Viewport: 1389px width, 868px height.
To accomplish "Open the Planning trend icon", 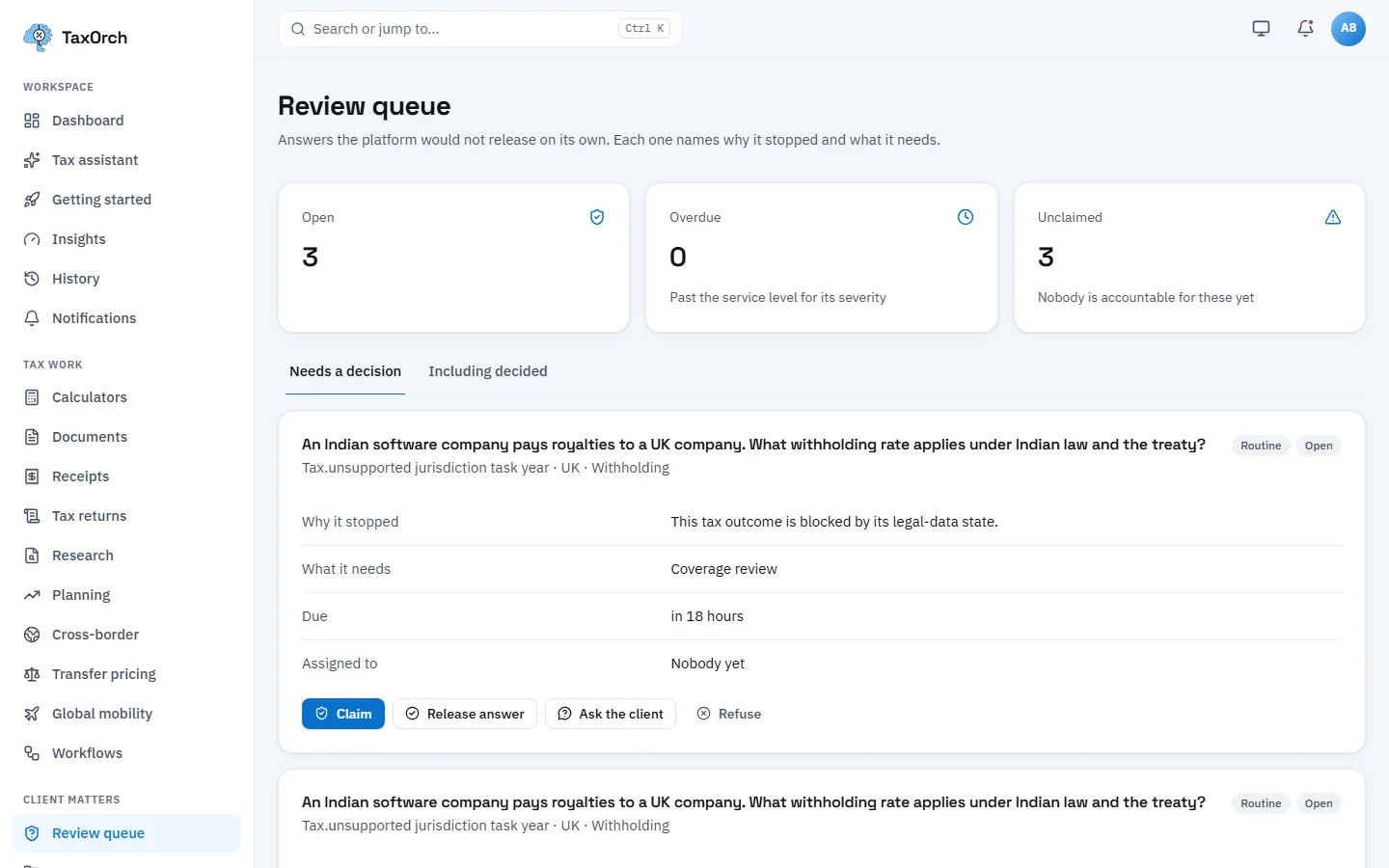I will point(32,595).
